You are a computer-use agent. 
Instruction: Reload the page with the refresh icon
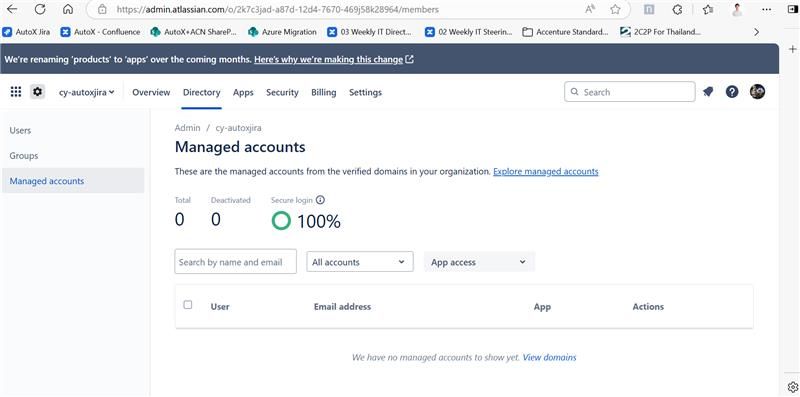[40, 9]
